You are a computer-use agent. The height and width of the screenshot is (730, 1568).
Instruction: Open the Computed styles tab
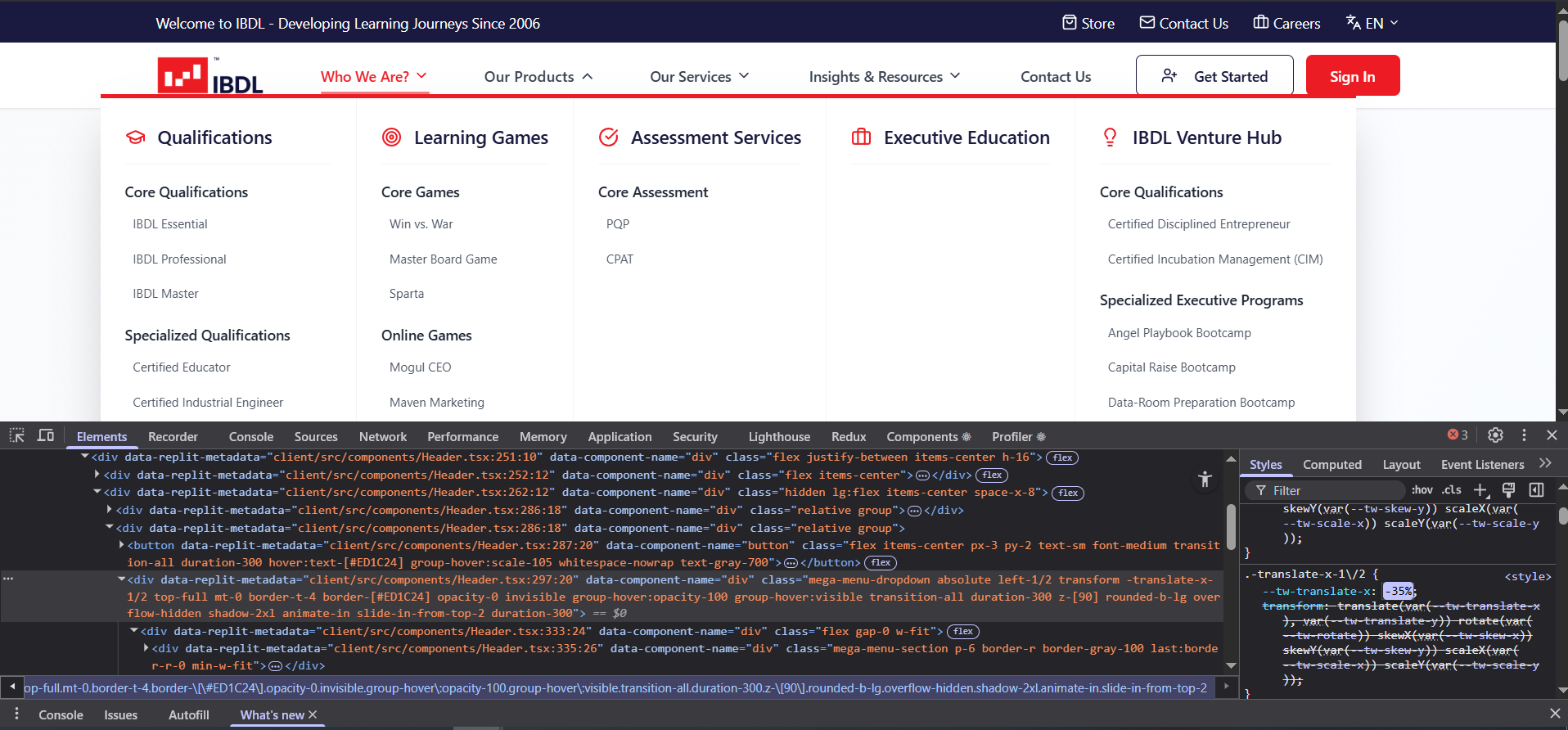tap(1331, 465)
